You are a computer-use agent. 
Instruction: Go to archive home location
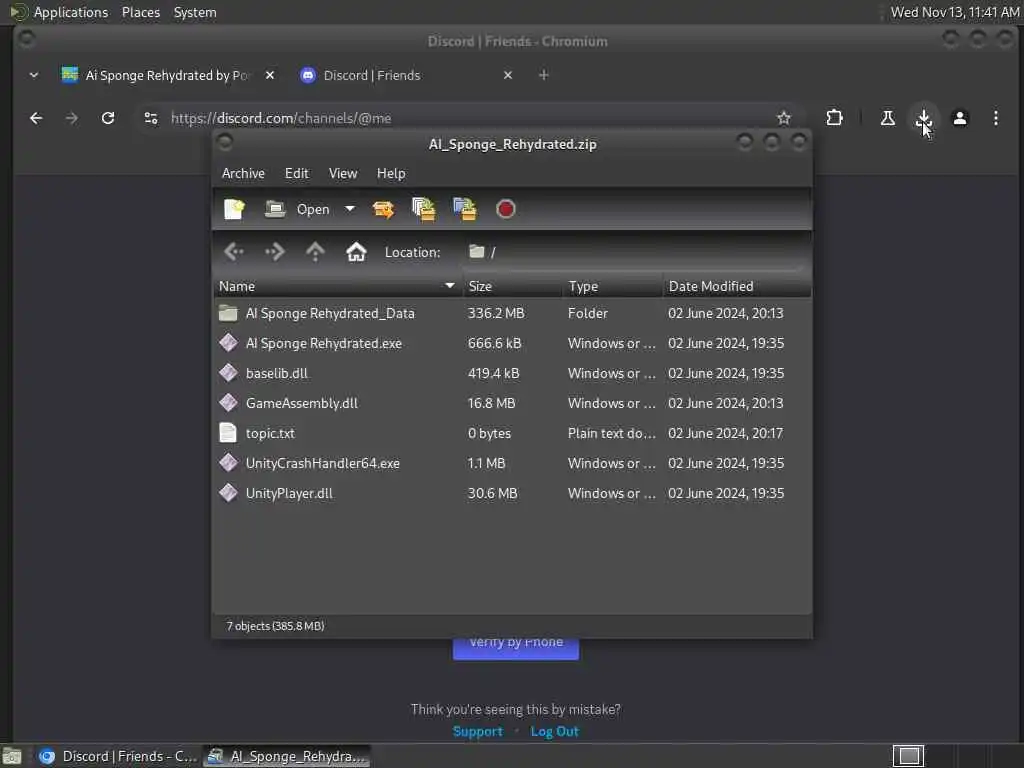click(356, 252)
